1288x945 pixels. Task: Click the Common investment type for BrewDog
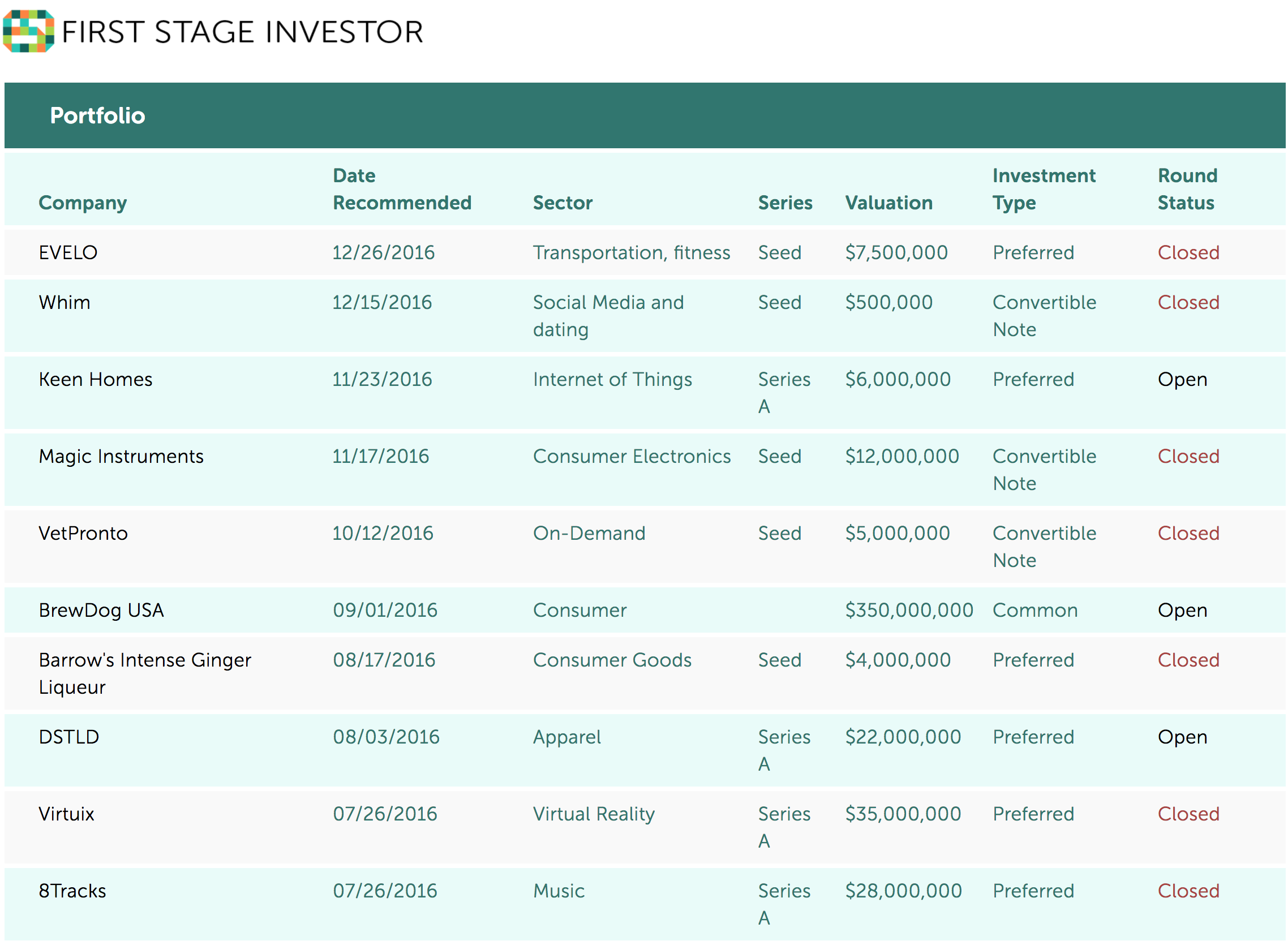click(x=1035, y=611)
